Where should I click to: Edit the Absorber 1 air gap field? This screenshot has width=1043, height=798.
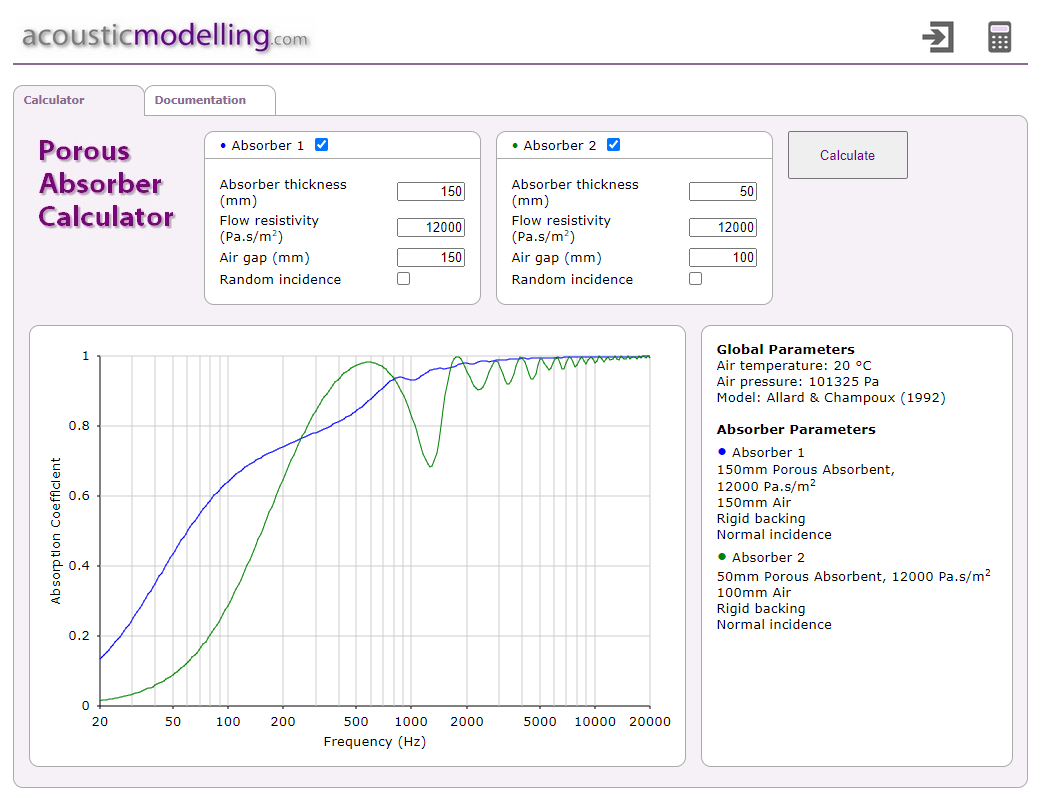431,257
